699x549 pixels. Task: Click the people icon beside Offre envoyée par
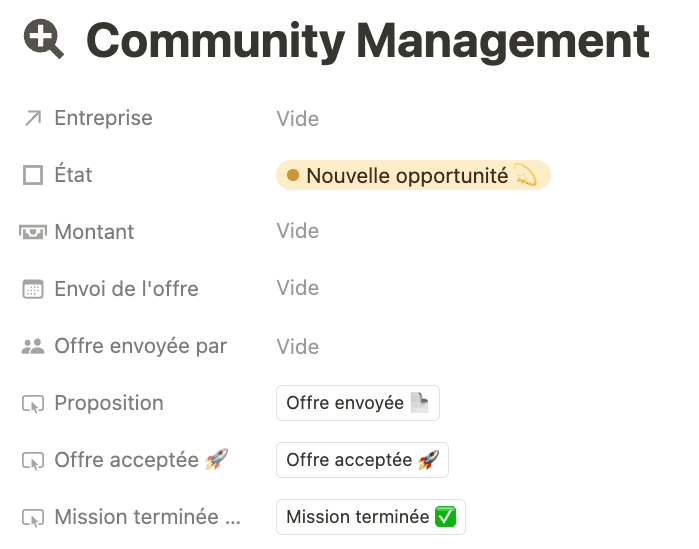pos(33,346)
